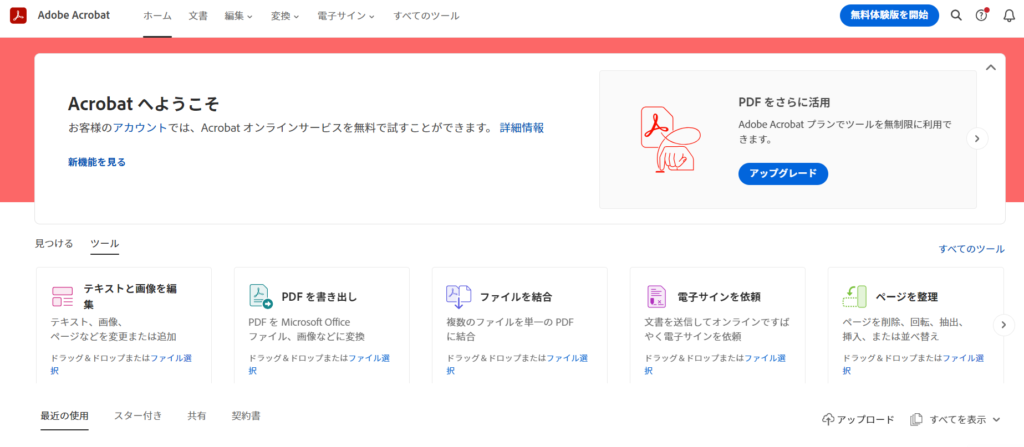The width and height of the screenshot is (1024, 447).
Task: Select the ツール tab
Action: (104, 243)
